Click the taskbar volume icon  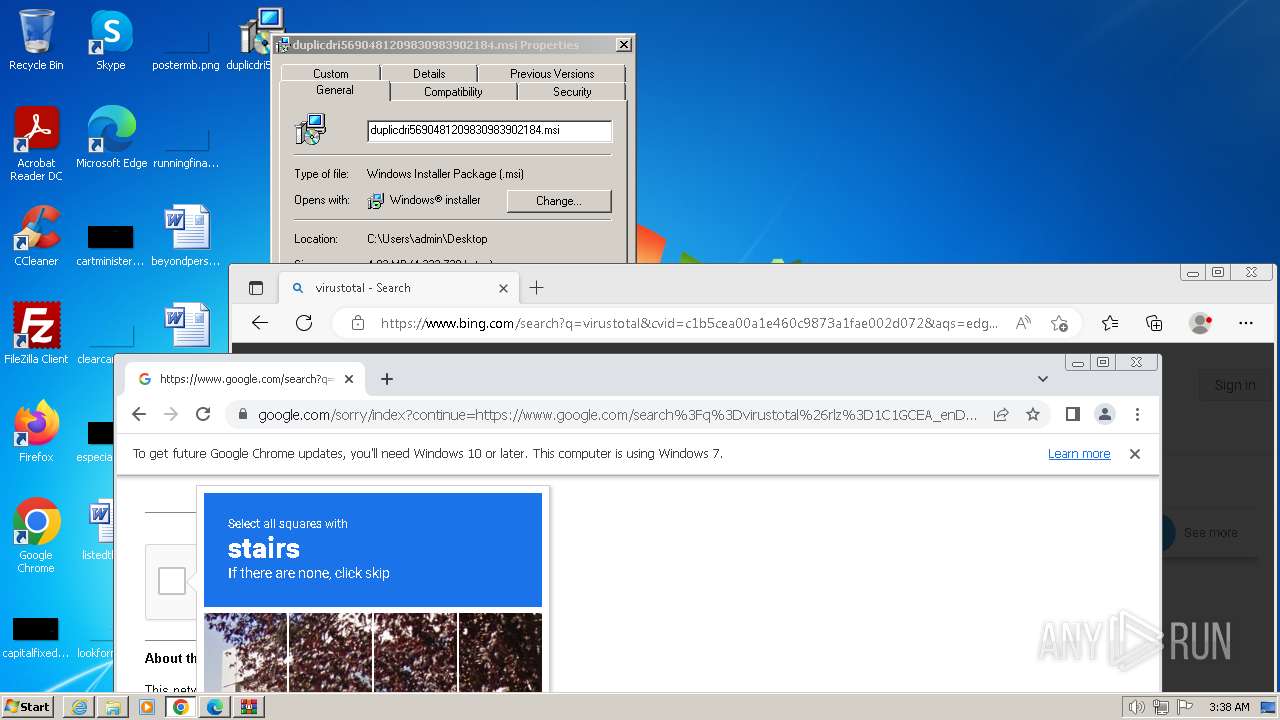click(1136, 707)
